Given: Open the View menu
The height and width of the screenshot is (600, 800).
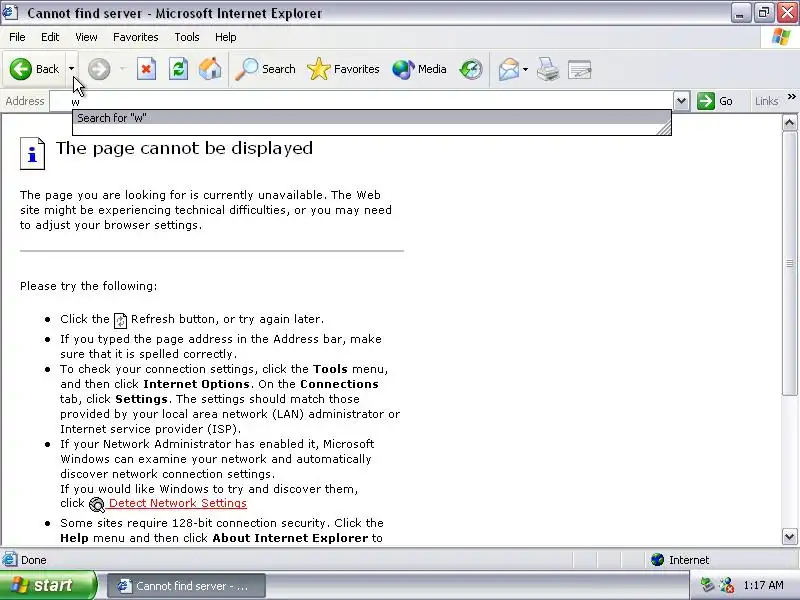Looking at the screenshot, I should (x=86, y=37).
